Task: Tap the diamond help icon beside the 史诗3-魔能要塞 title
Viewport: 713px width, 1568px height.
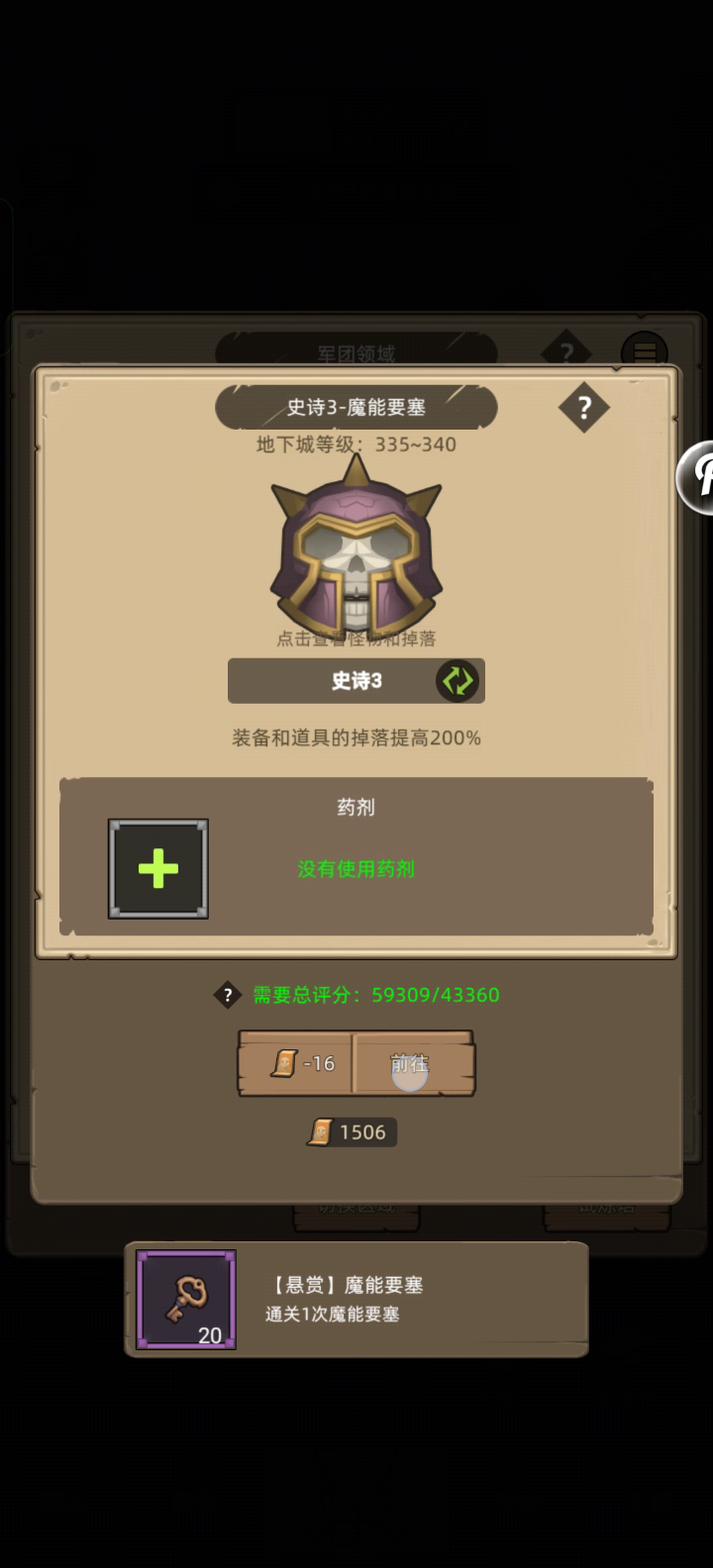Action: 584,407
